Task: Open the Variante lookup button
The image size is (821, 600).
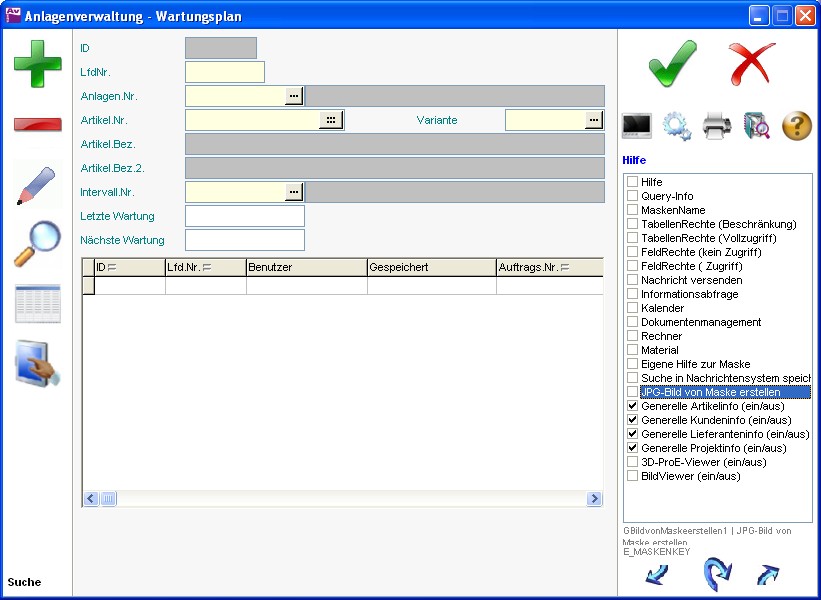Action: click(x=594, y=120)
